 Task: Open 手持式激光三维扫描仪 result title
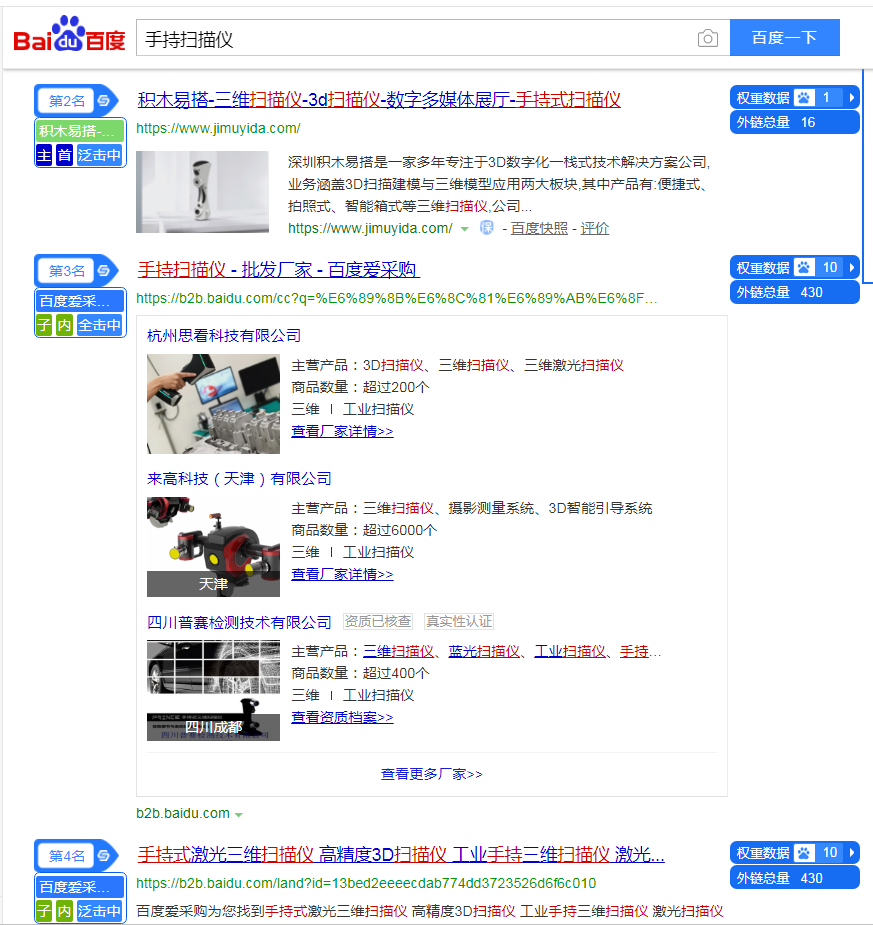tap(401, 854)
